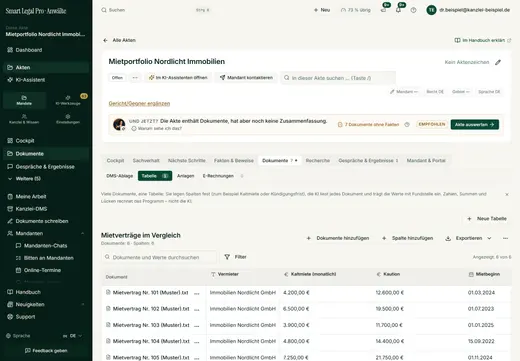Click Warum sehe ich das? link
The image size is (520, 361).
click(157, 129)
